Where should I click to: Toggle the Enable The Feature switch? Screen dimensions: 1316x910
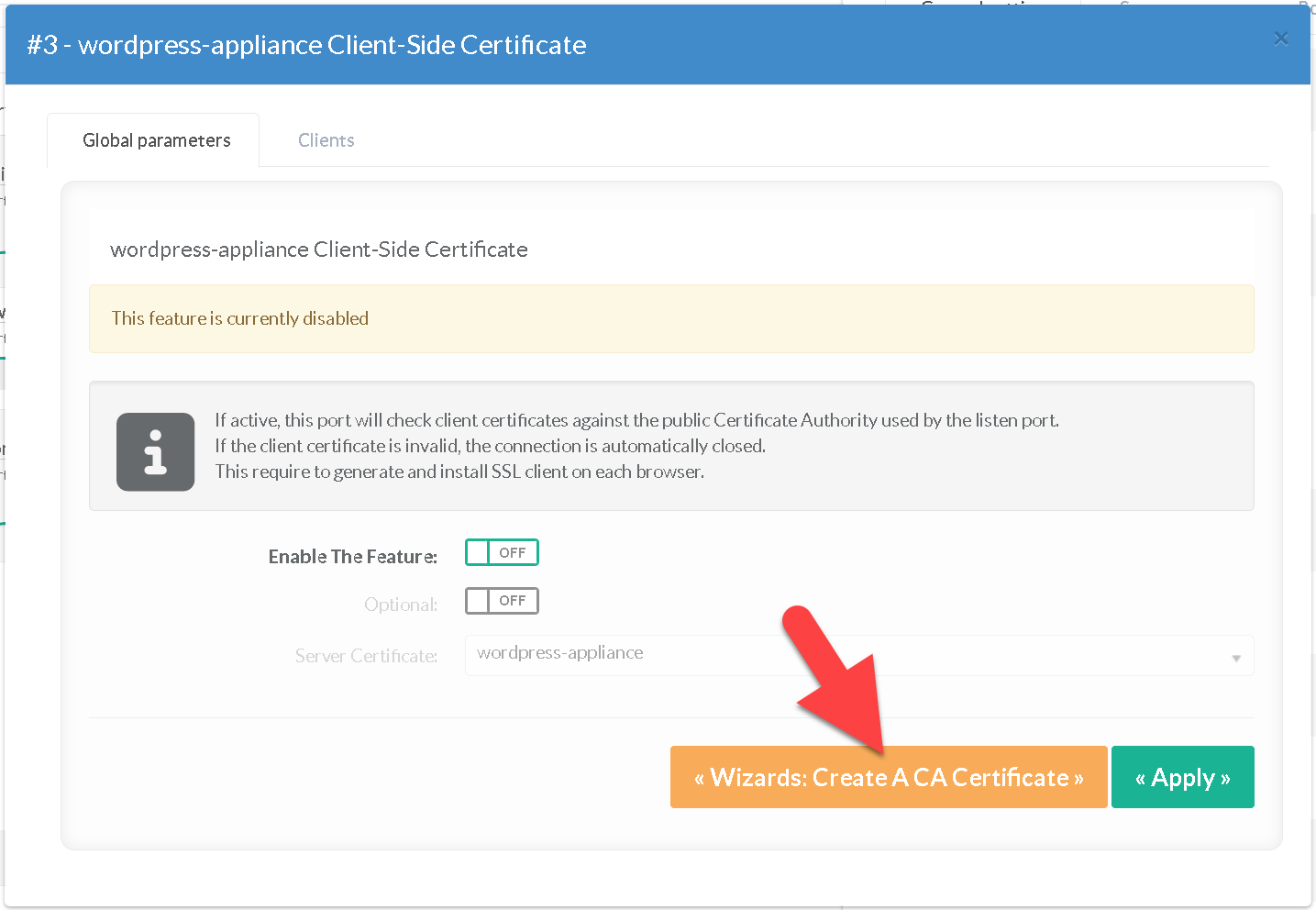pyautogui.click(x=502, y=552)
